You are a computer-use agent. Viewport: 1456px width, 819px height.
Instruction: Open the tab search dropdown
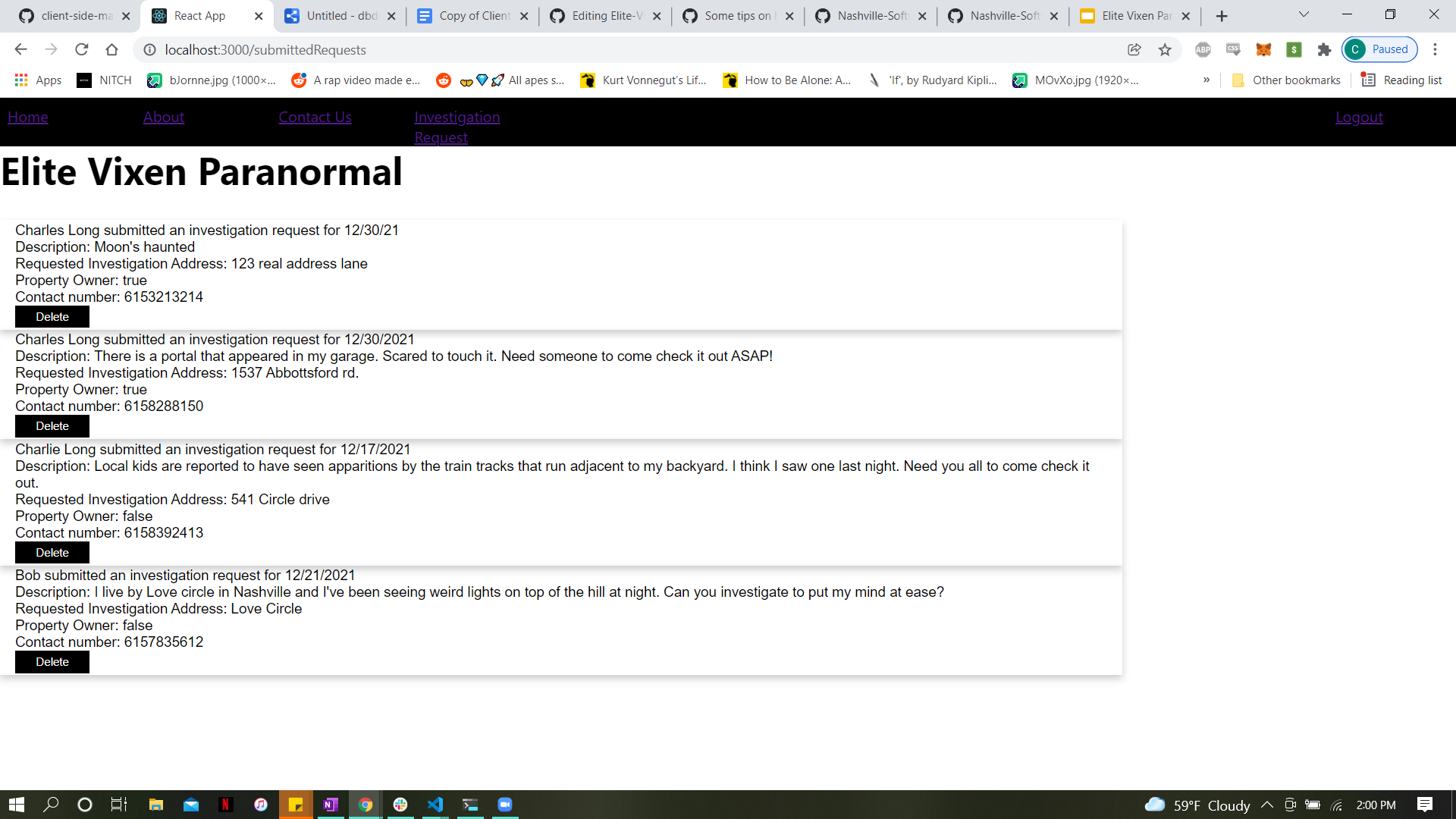(x=1303, y=14)
